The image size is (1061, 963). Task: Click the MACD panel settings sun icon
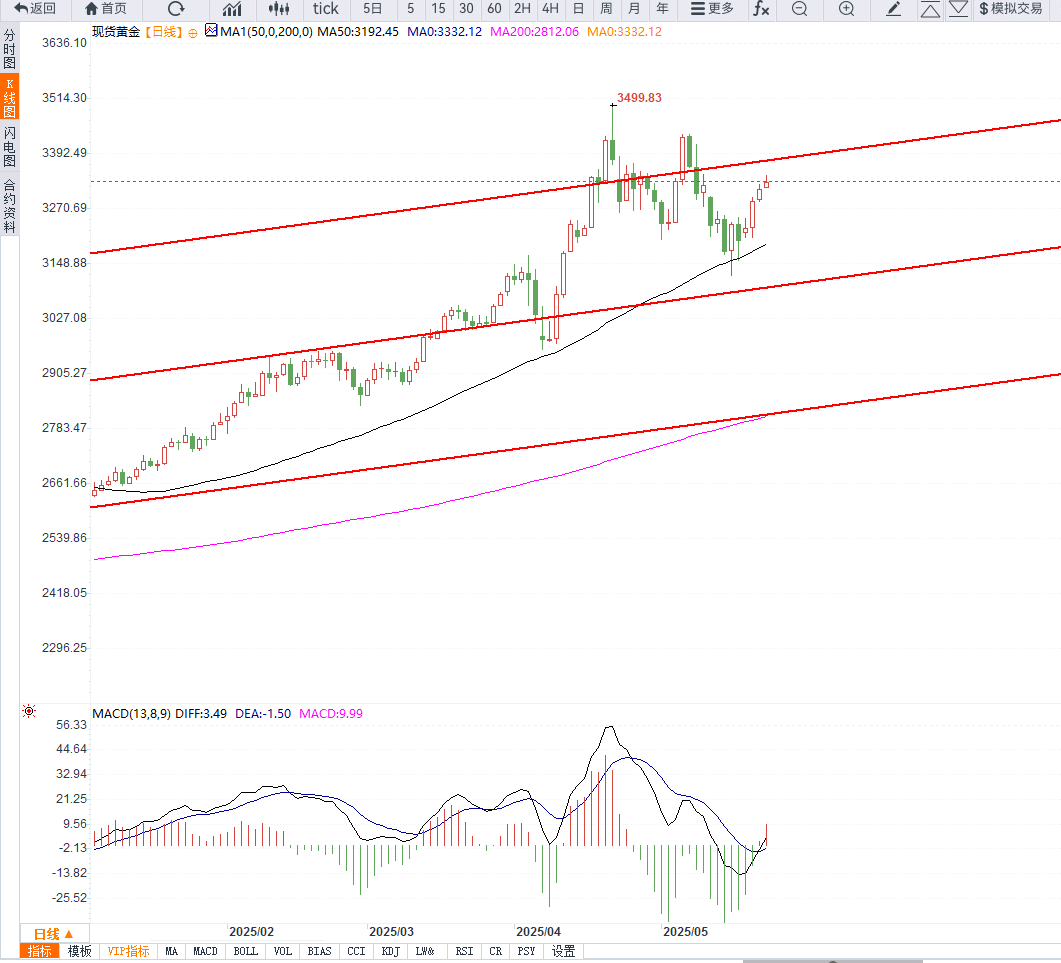tap(29, 711)
